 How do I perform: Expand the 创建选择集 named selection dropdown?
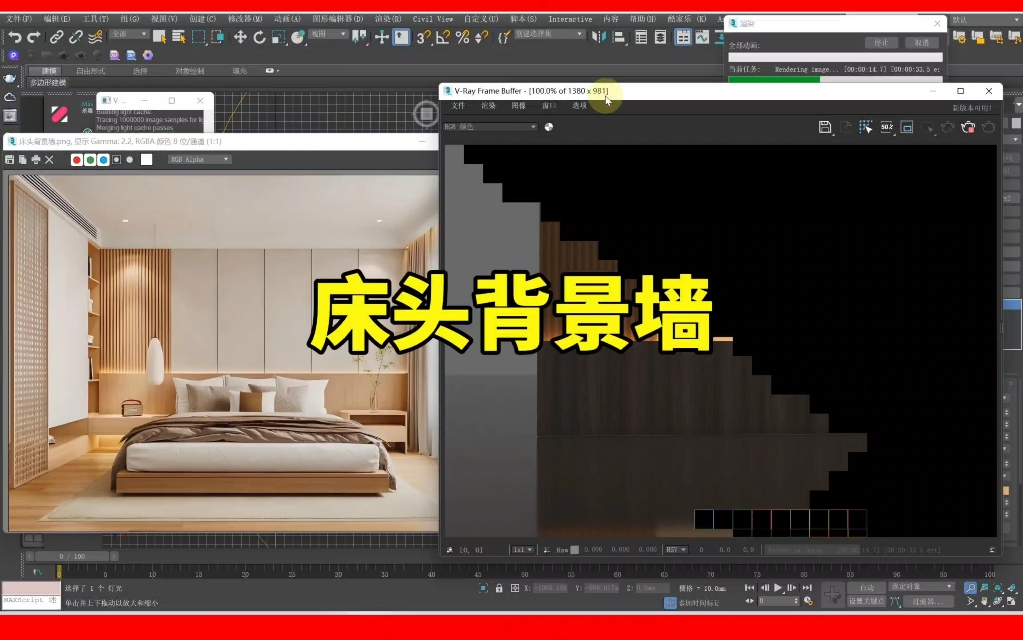pyautogui.click(x=549, y=34)
